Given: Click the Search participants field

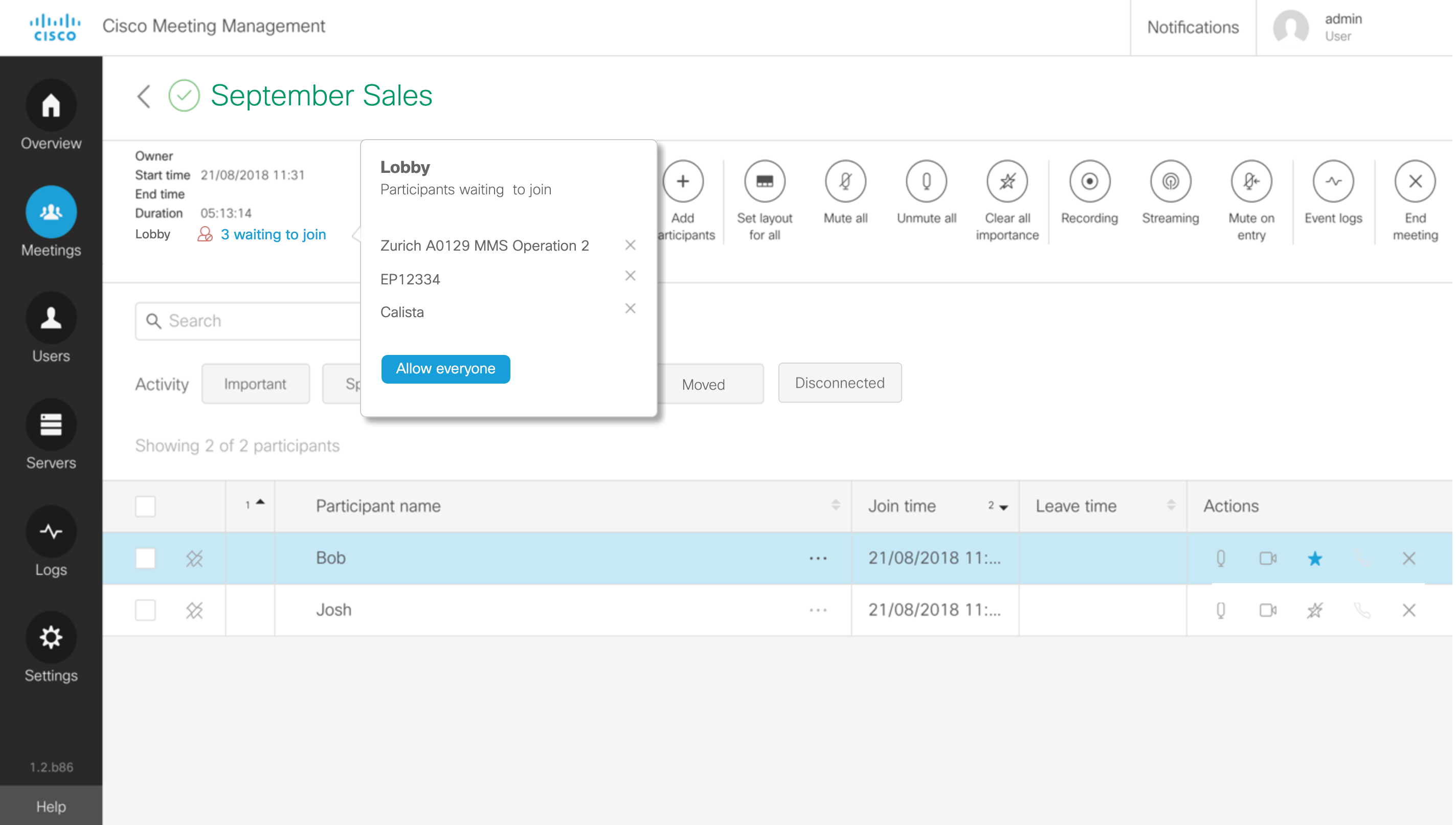Looking at the screenshot, I should [x=248, y=321].
